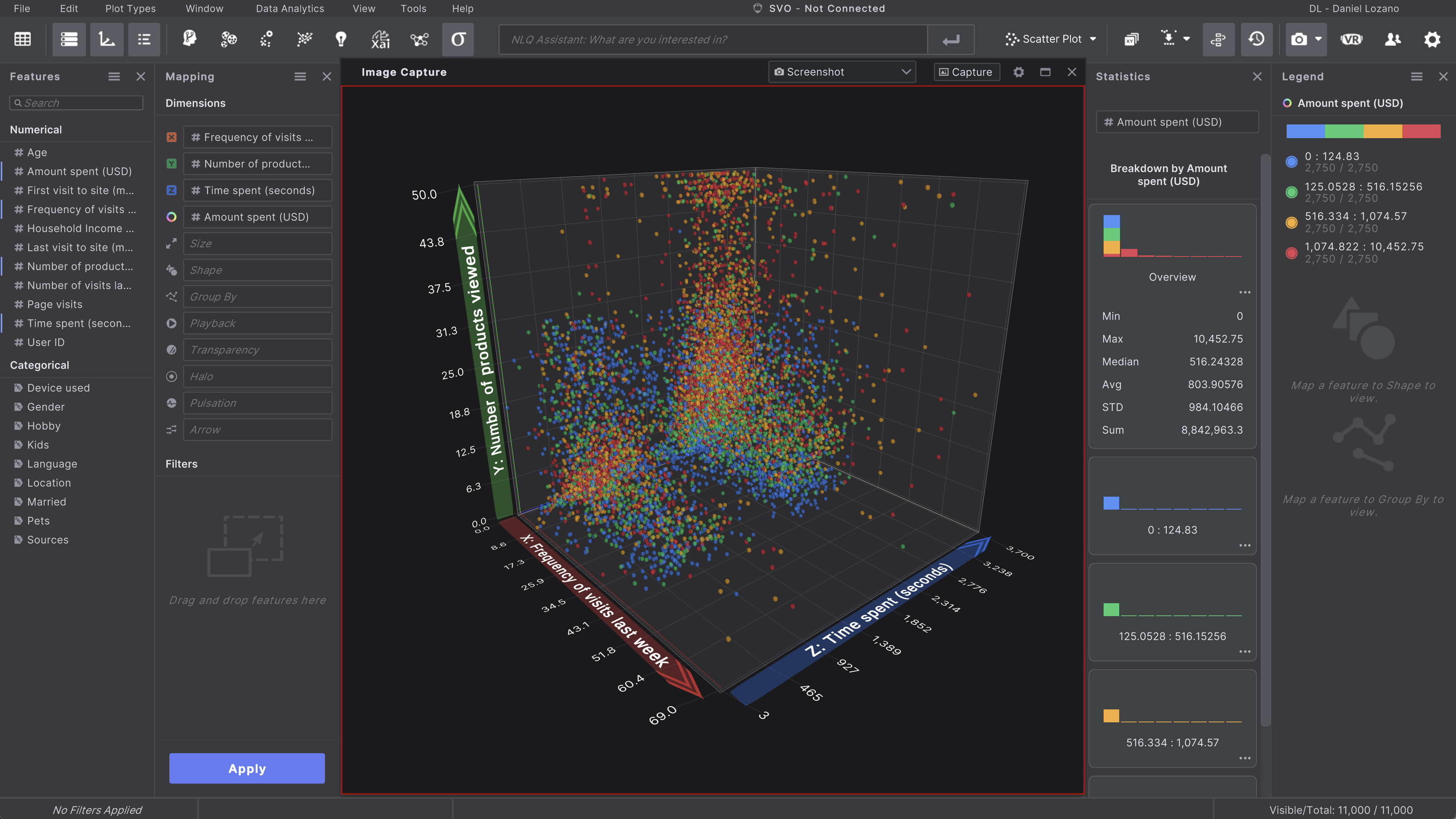
Task: Open the Data Analytics menu
Action: [x=290, y=8]
